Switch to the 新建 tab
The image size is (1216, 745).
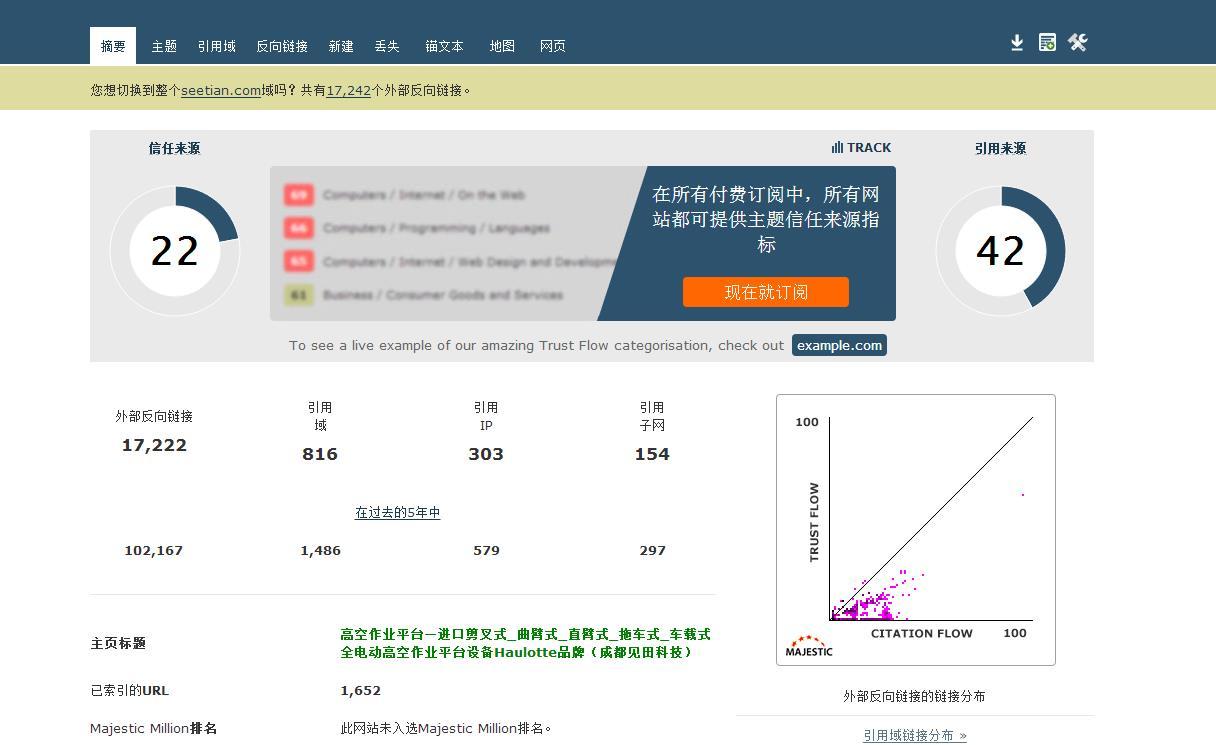341,46
